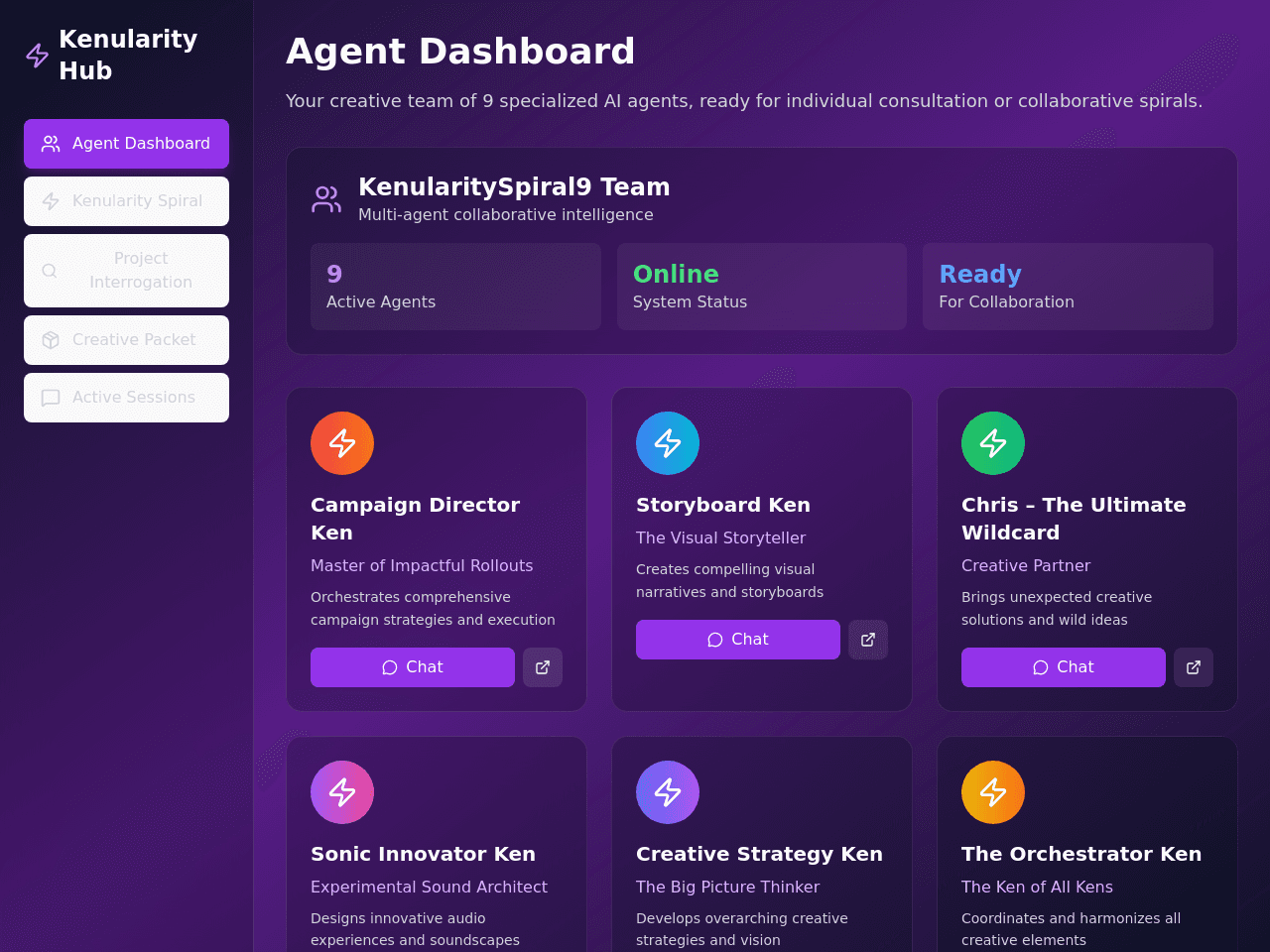The width and height of the screenshot is (1270, 952).
Task: Click the Campaign Director Ken orange avatar
Action: tap(342, 443)
